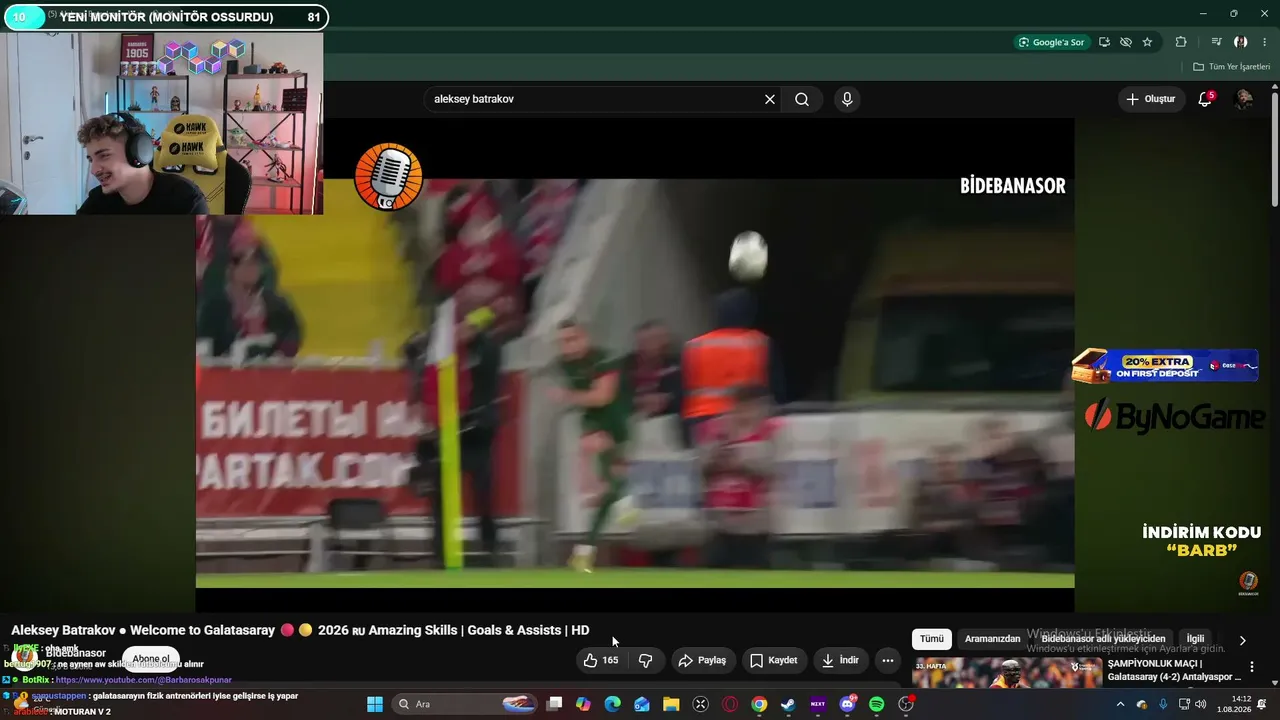
Task: Open Steam from the taskbar
Action: [788, 704]
